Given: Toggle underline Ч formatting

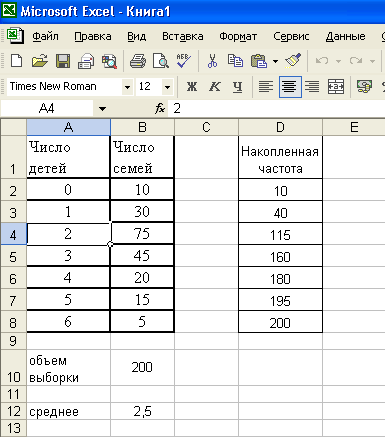Looking at the screenshot, I should (237, 87).
